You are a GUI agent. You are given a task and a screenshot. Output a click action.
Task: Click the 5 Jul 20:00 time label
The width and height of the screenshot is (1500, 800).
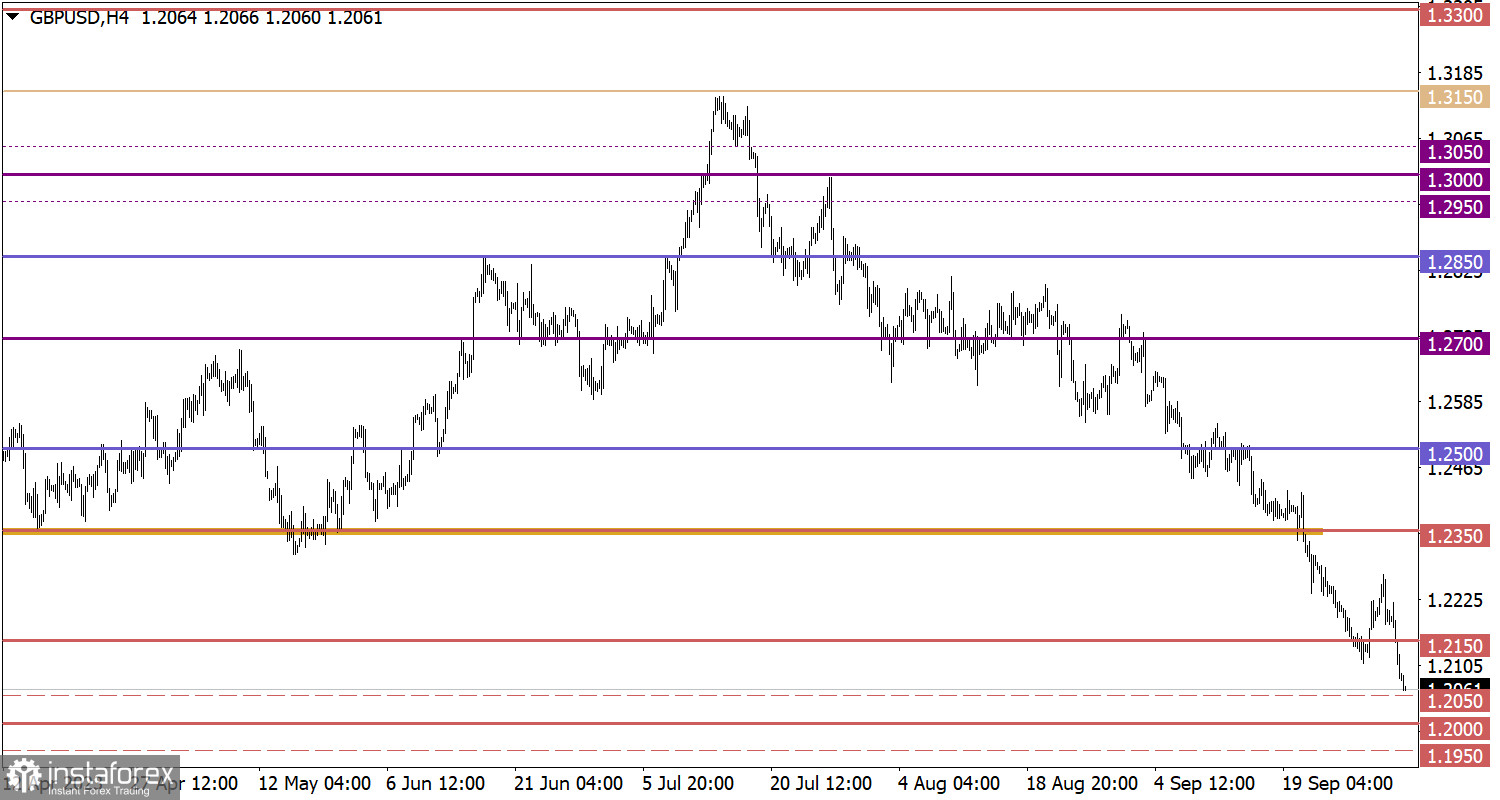pyautogui.click(x=689, y=781)
